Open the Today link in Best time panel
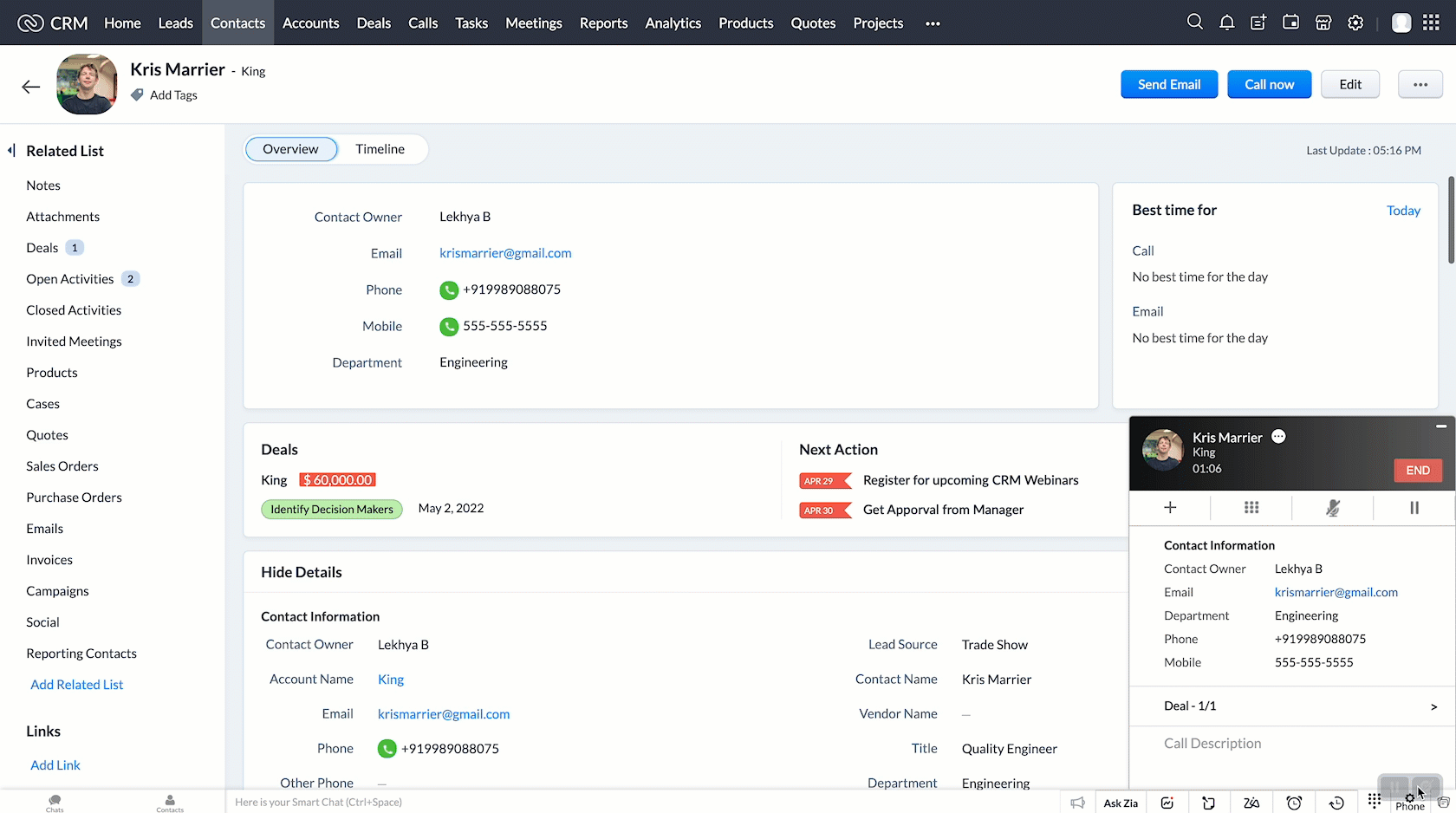 click(x=1403, y=211)
